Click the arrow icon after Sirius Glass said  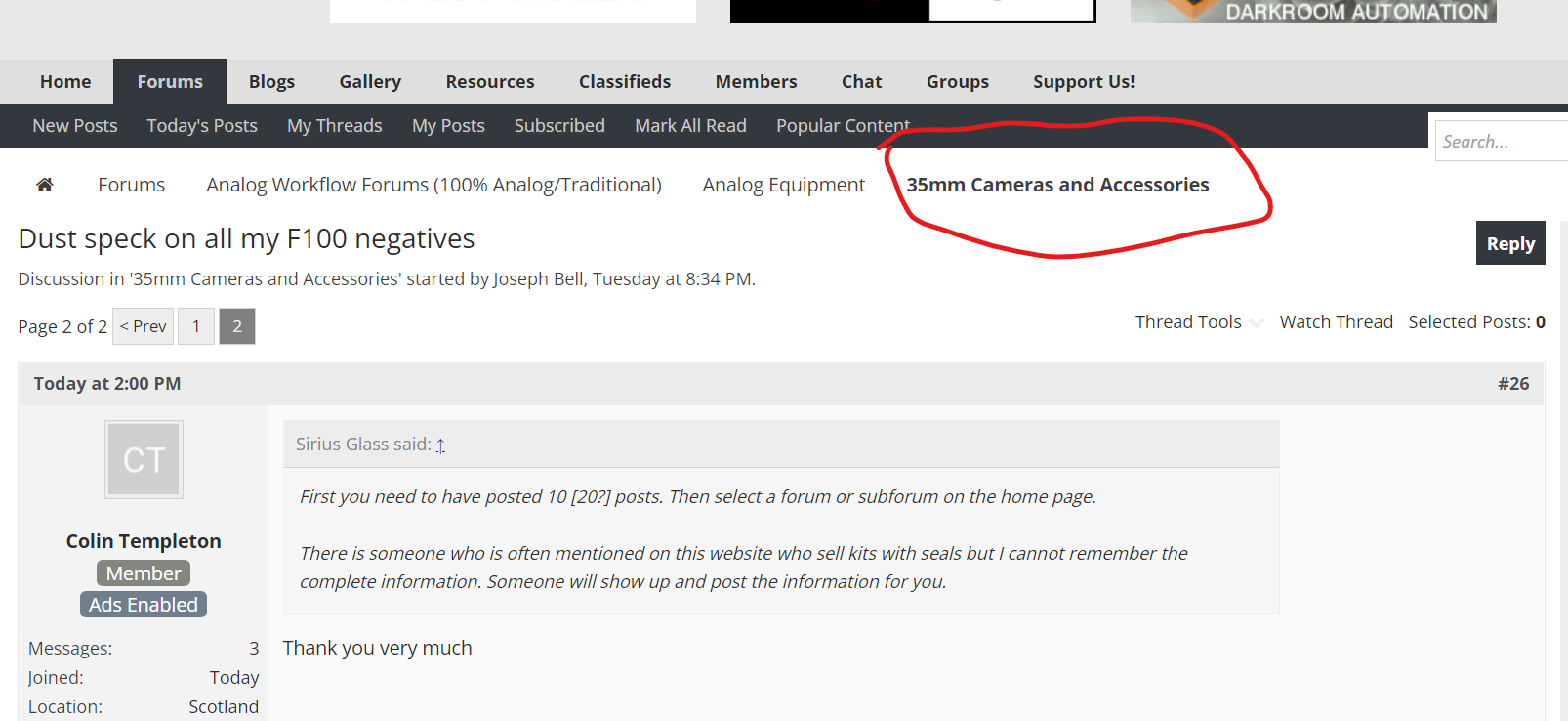(x=440, y=445)
